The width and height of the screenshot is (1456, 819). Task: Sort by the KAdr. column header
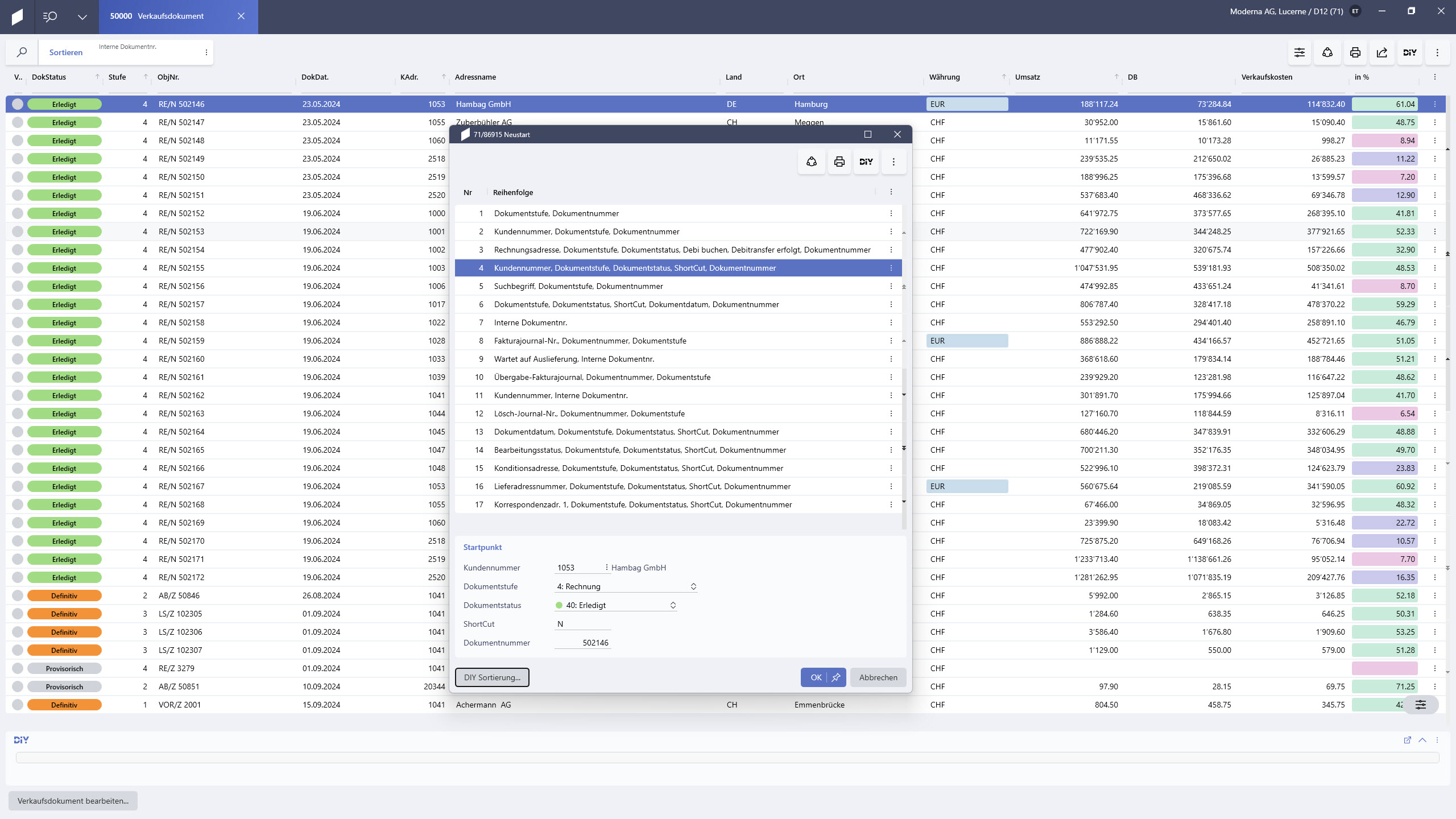click(409, 77)
